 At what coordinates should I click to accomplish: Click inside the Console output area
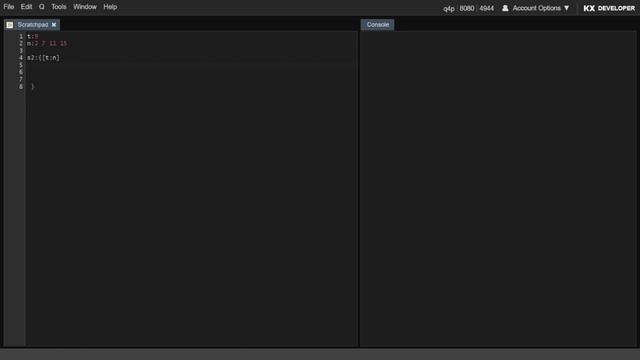click(498, 189)
